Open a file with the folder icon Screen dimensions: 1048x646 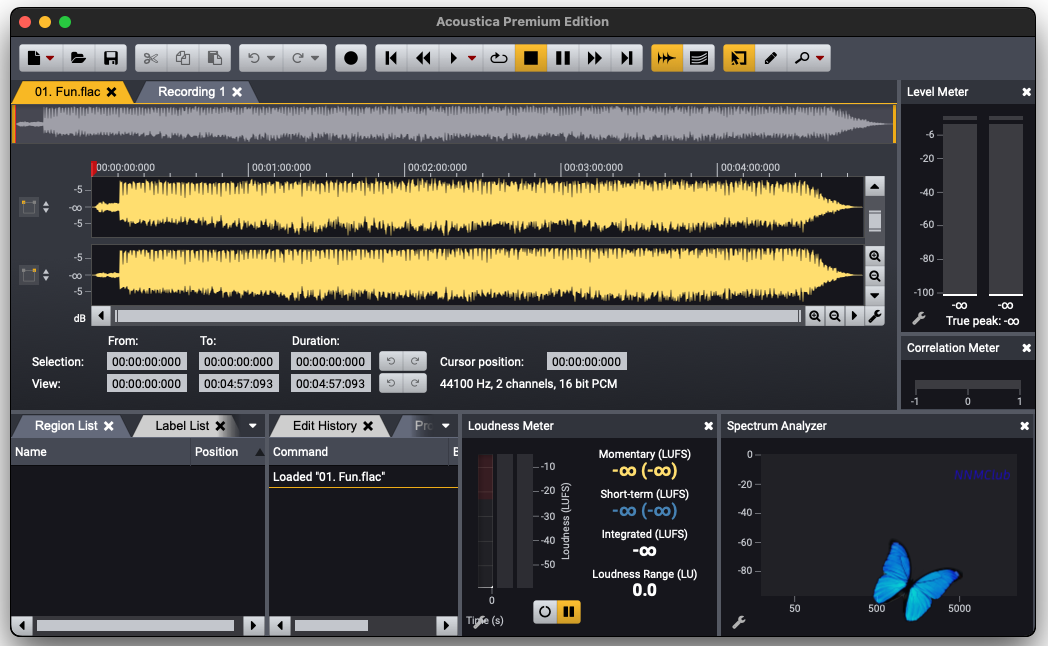coord(78,58)
